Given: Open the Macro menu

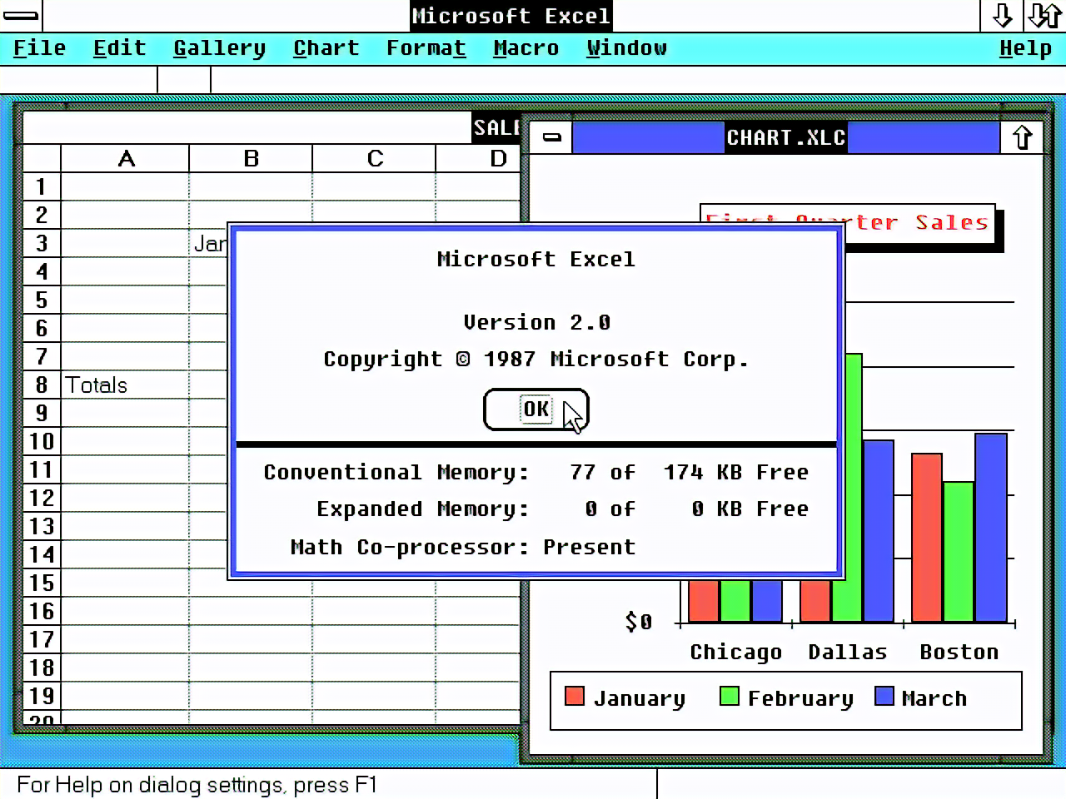Looking at the screenshot, I should tap(526, 47).
